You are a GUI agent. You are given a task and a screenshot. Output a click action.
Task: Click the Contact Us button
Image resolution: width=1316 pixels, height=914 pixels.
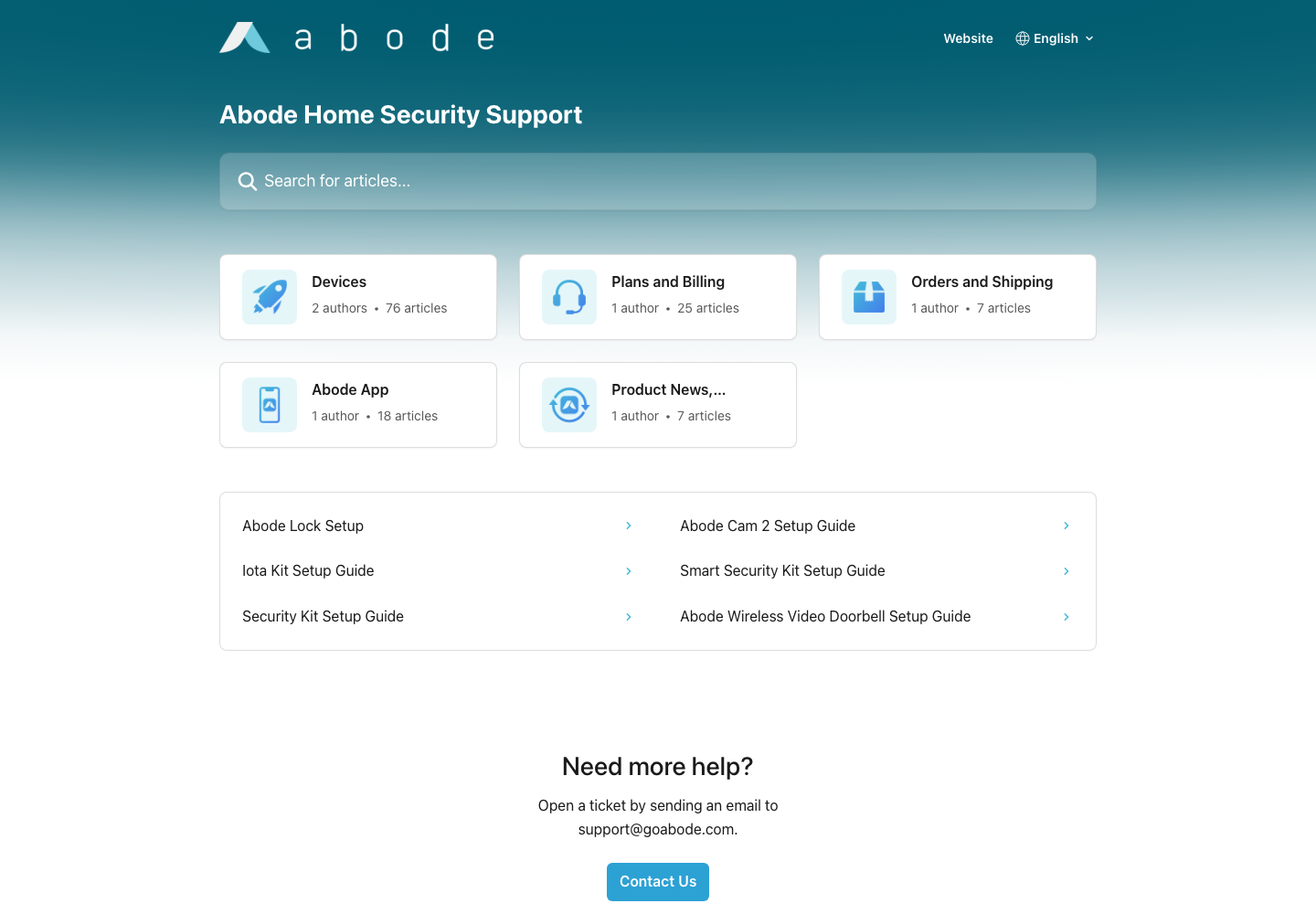click(658, 882)
